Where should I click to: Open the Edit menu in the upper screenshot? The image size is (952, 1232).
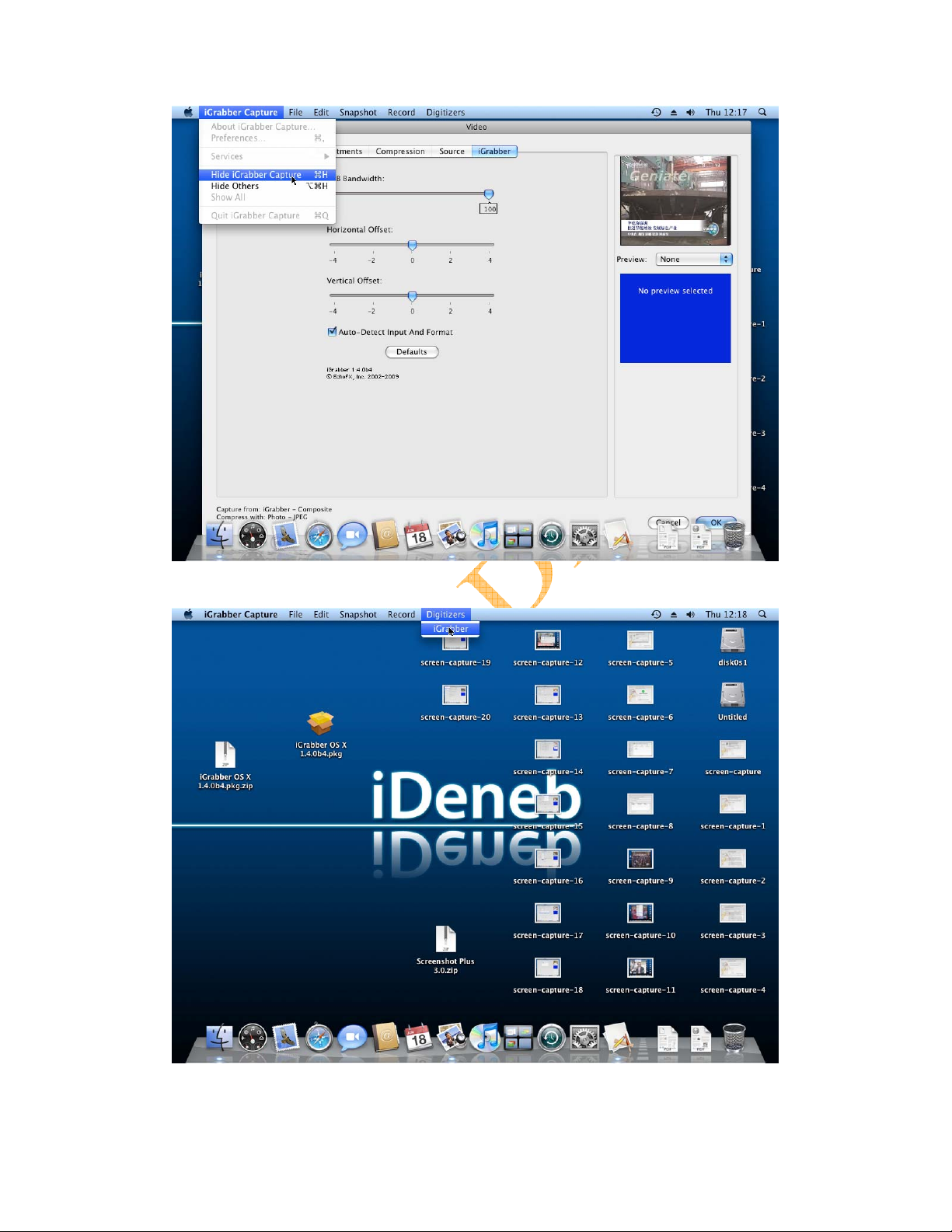coord(321,112)
